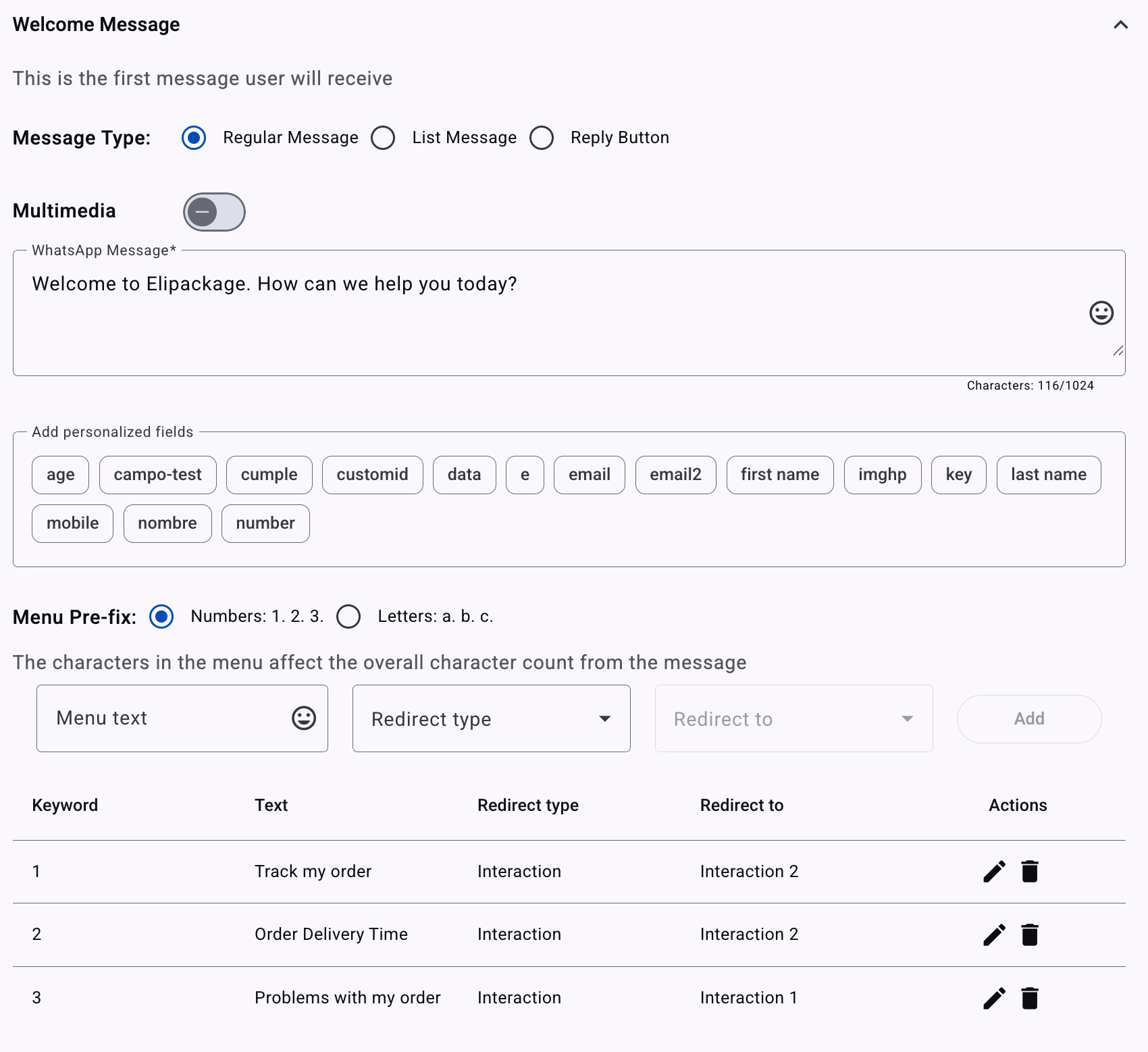Screen dimensions: 1148x1052
Task: Insert the mobile field chip
Action: 72,524
